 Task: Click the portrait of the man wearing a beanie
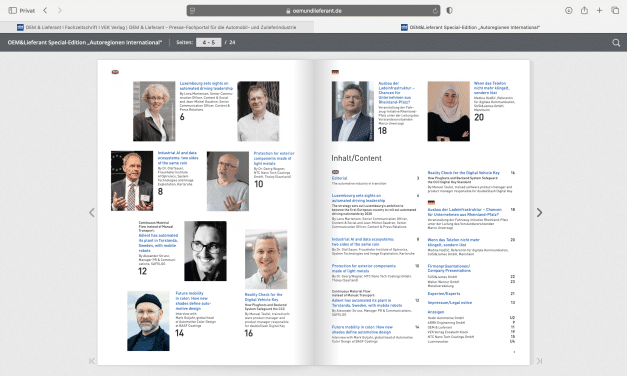tap(148, 321)
